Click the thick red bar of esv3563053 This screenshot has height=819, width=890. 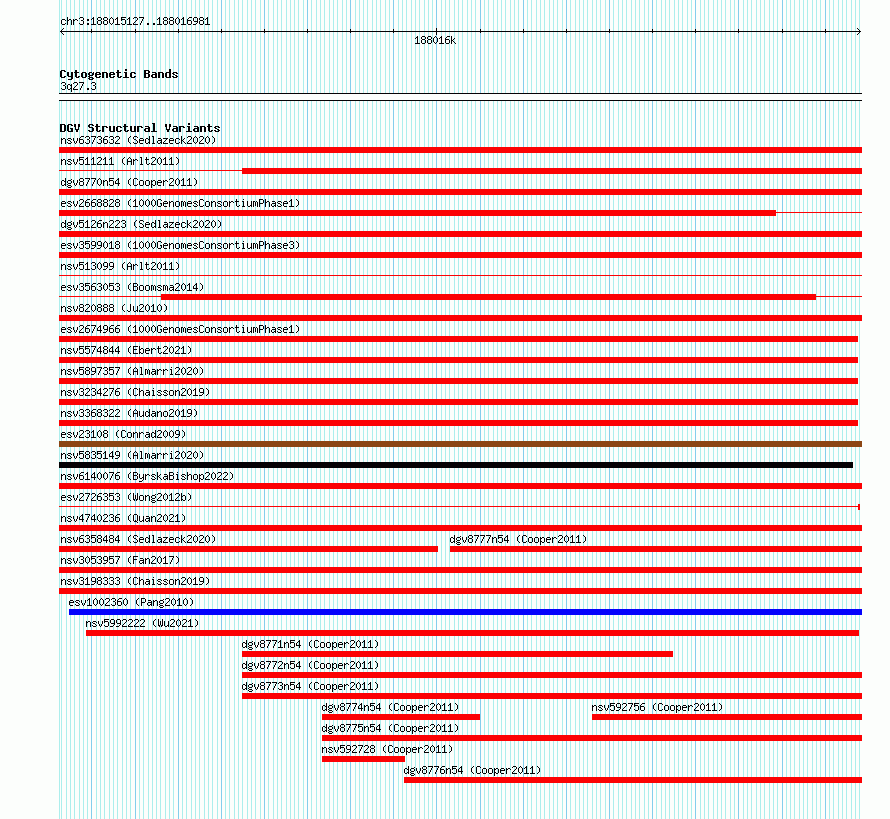(489, 297)
